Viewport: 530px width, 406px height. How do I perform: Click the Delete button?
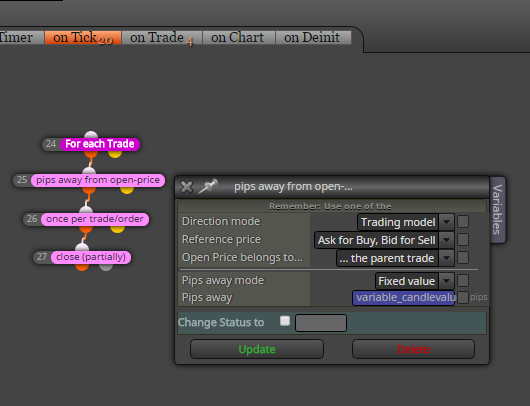(x=413, y=349)
